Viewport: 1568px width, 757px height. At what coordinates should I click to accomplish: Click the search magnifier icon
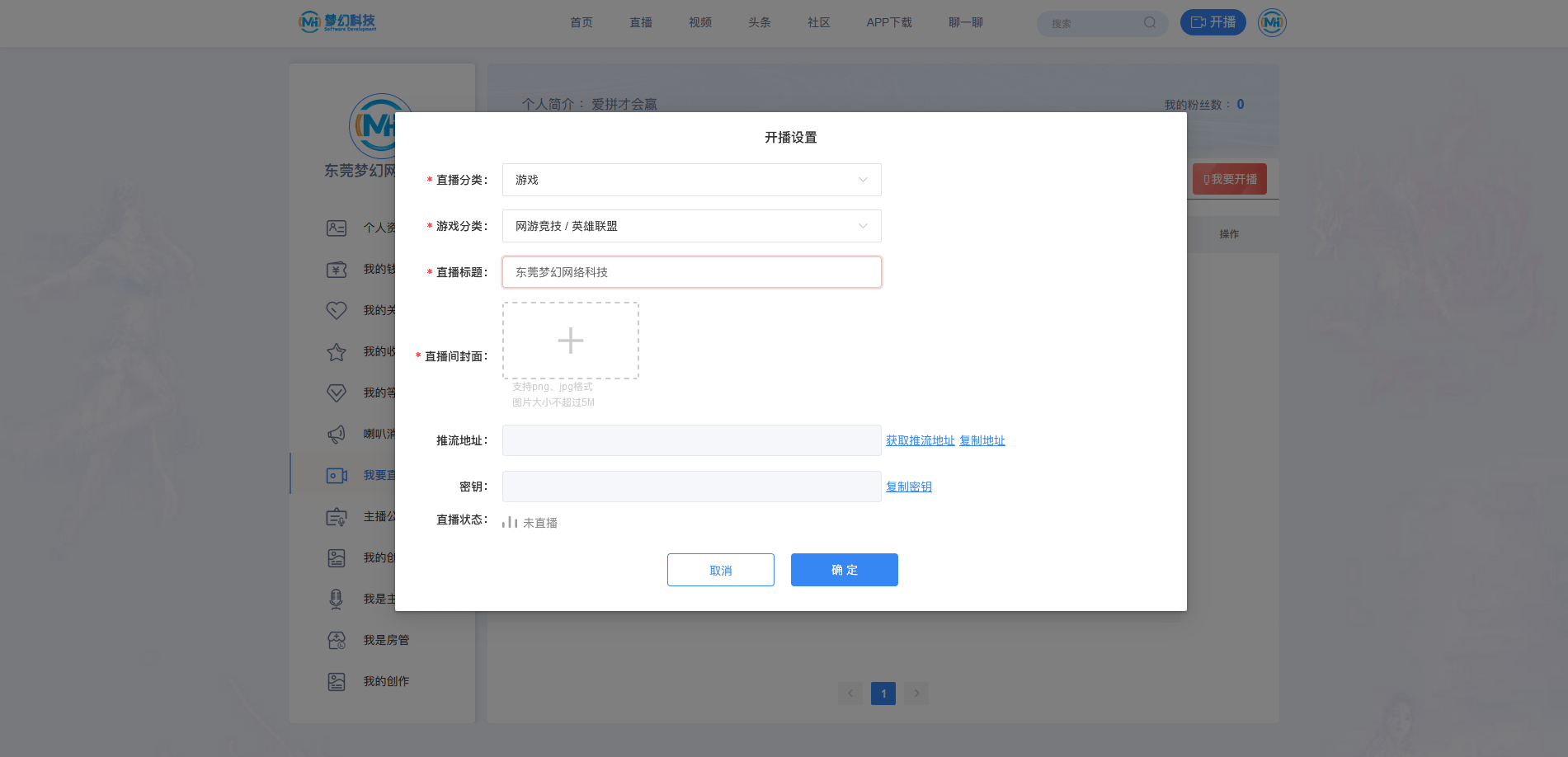[1150, 23]
